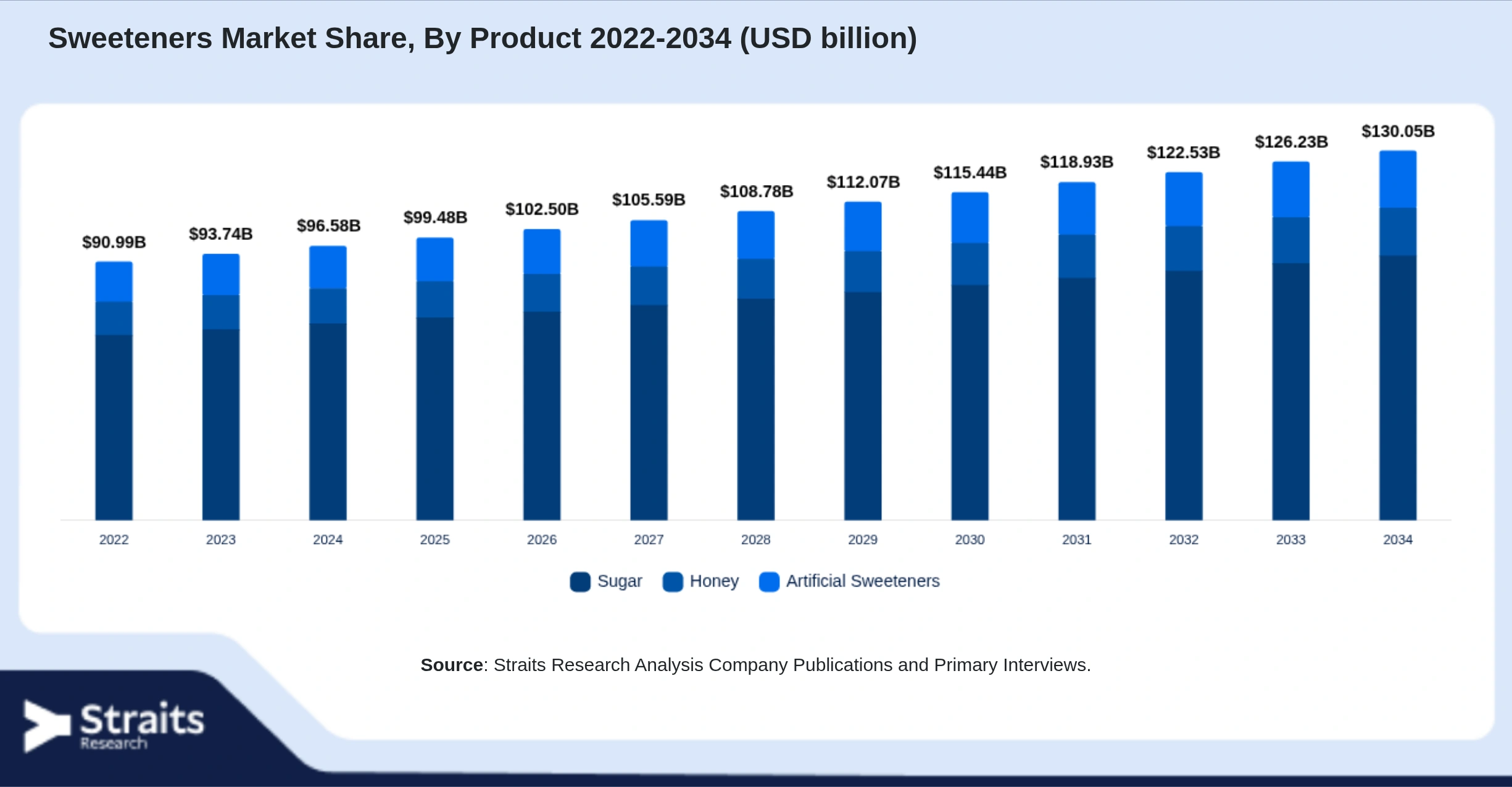Select the 2028 bar in the chart
Screen dimensions: 1512x787
(x=756, y=366)
